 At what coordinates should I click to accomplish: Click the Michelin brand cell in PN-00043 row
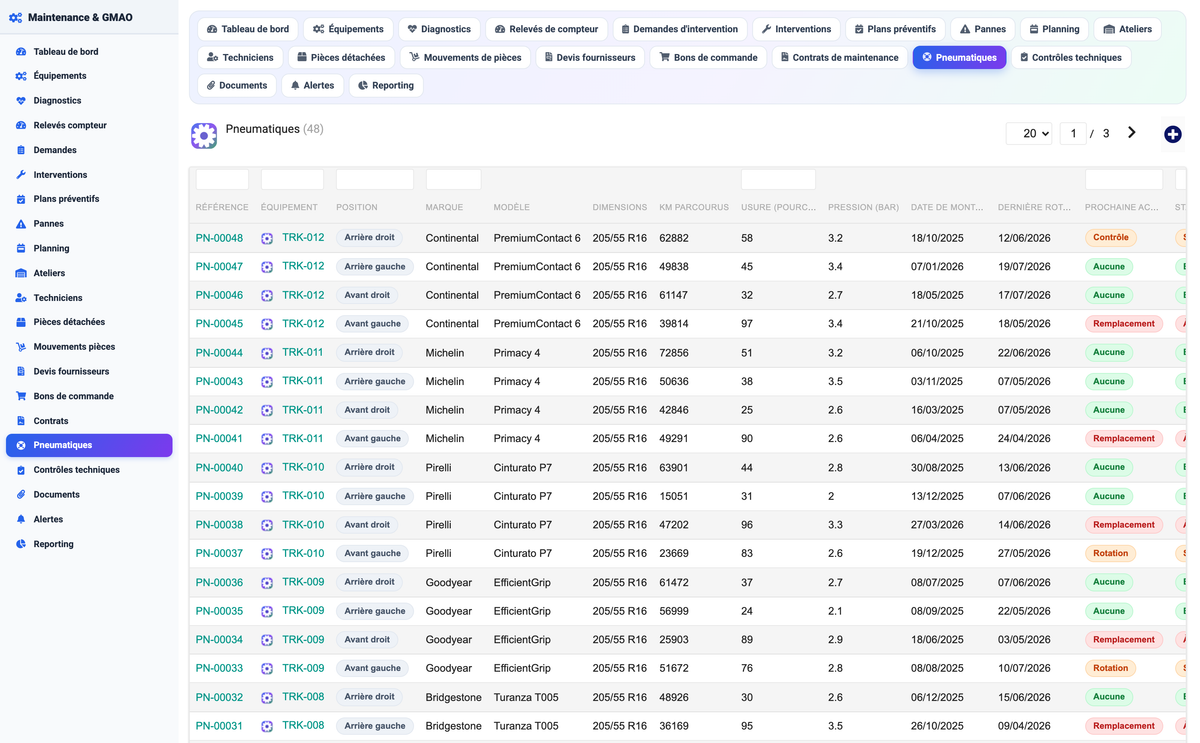pos(445,381)
